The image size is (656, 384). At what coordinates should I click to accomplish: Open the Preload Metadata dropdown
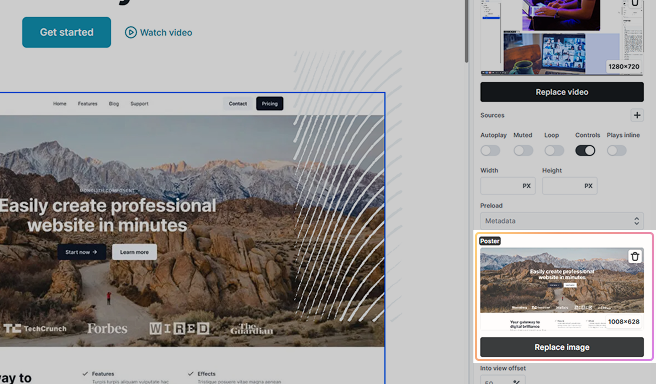pos(562,220)
